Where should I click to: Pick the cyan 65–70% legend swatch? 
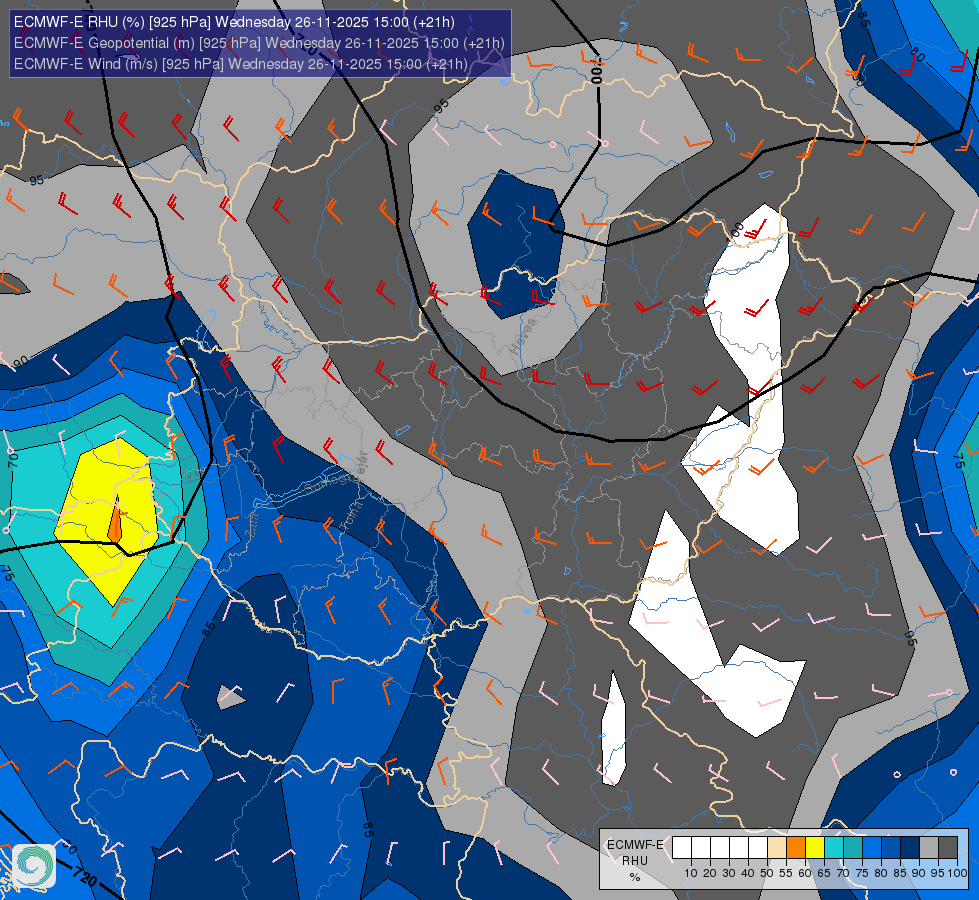point(834,848)
